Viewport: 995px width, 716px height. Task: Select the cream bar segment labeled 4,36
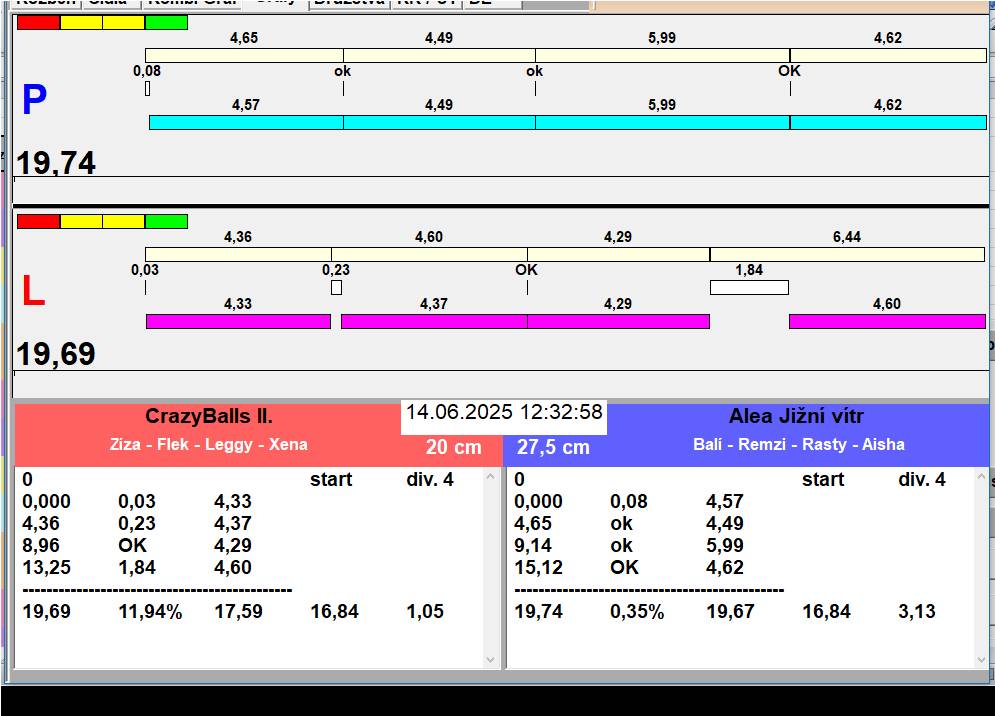pyautogui.click(x=238, y=255)
